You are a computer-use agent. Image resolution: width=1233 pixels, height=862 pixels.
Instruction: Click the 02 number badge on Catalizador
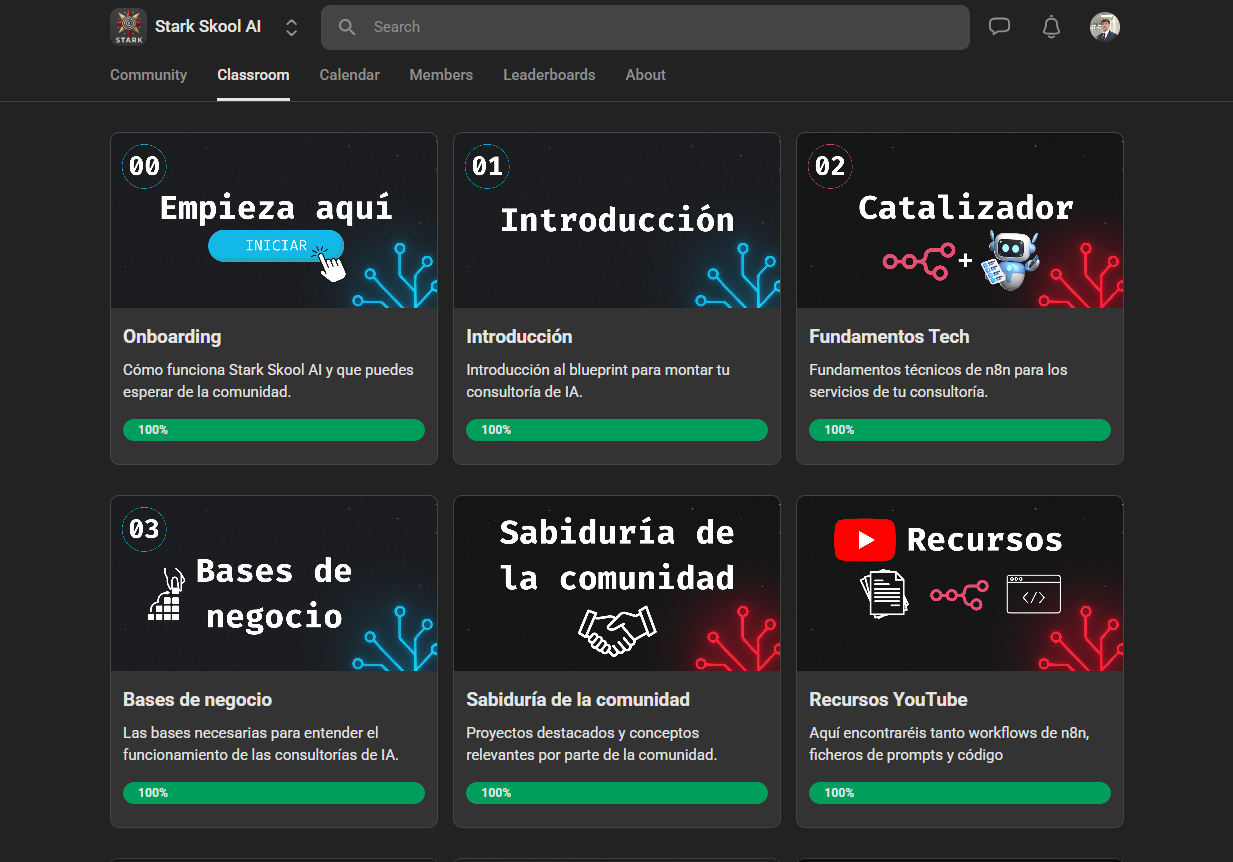tap(830, 166)
